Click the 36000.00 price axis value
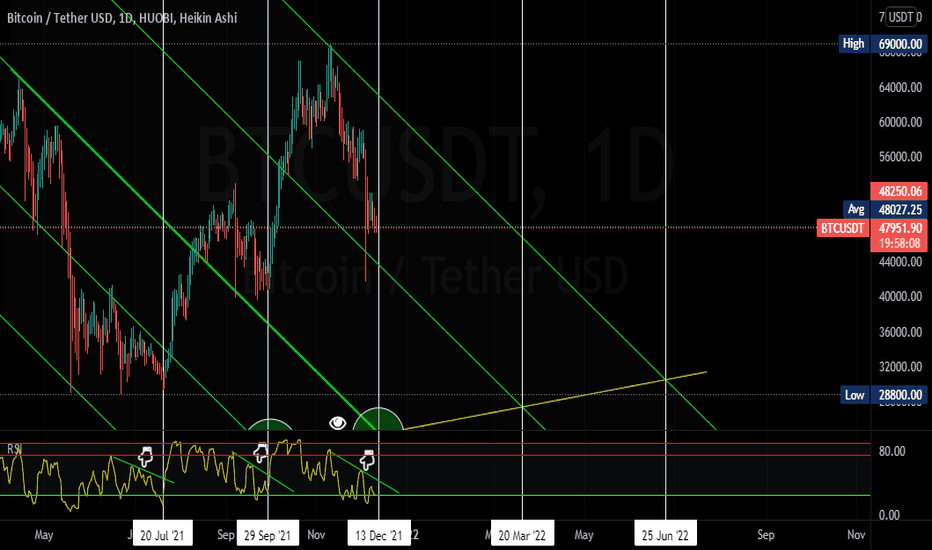932x550 pixels. (900, 332)
